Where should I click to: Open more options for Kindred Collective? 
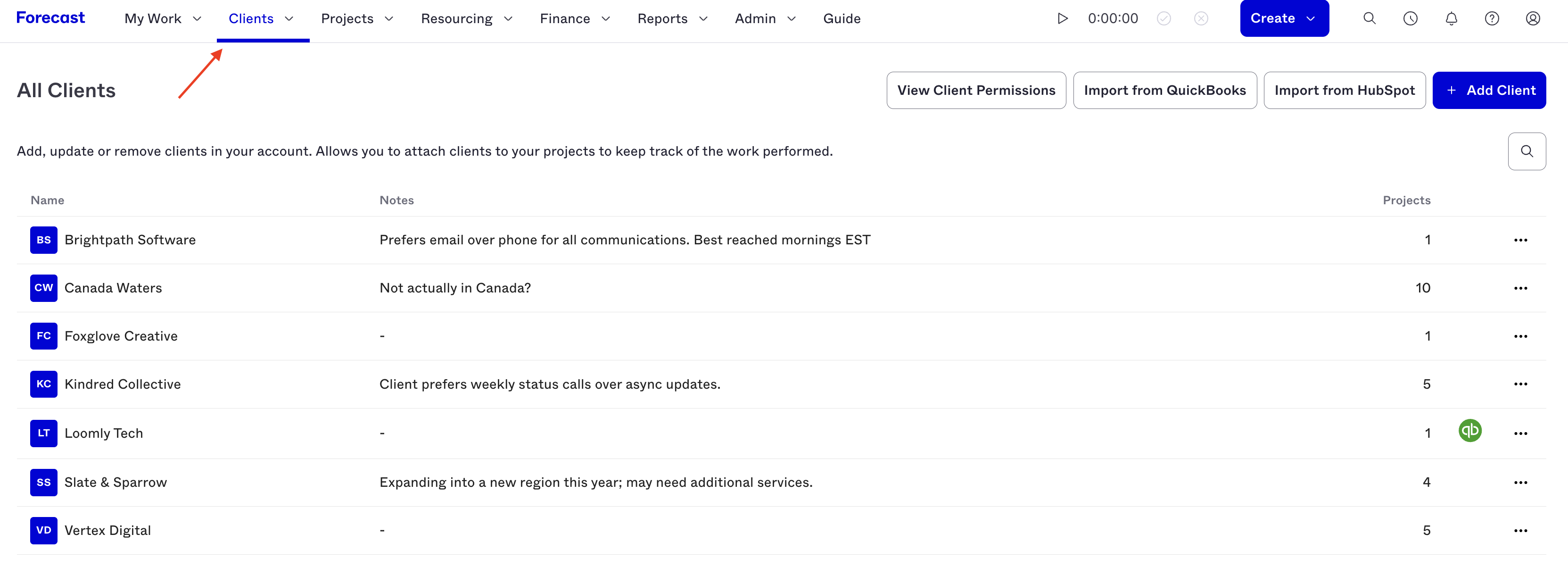pos(1520,384)
